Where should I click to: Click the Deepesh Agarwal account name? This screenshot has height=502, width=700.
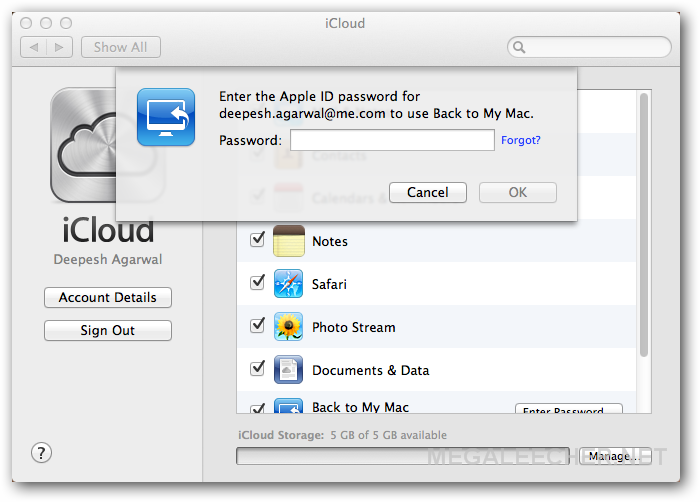108,259
